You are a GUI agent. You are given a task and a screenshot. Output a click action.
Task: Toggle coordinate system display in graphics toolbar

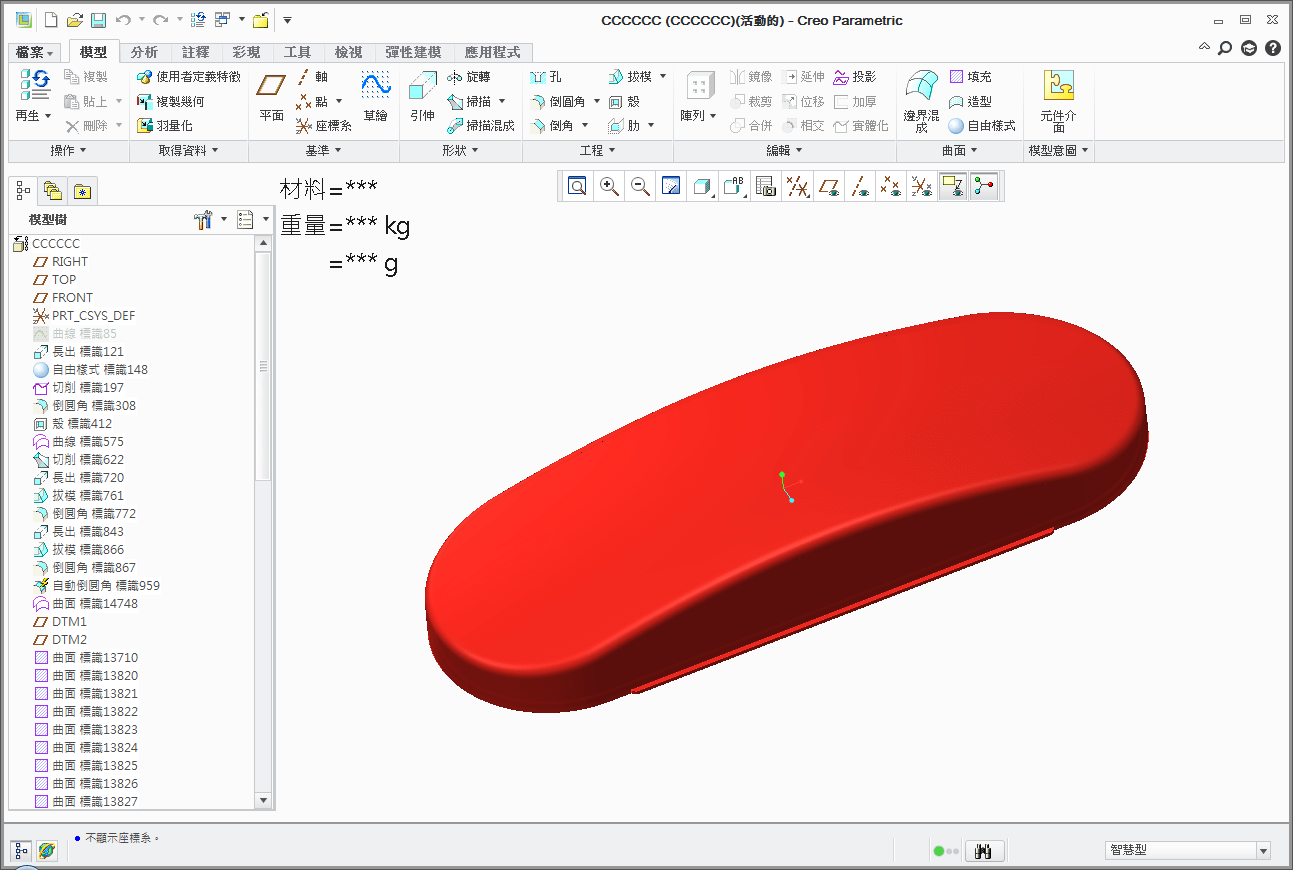point(922,186)
